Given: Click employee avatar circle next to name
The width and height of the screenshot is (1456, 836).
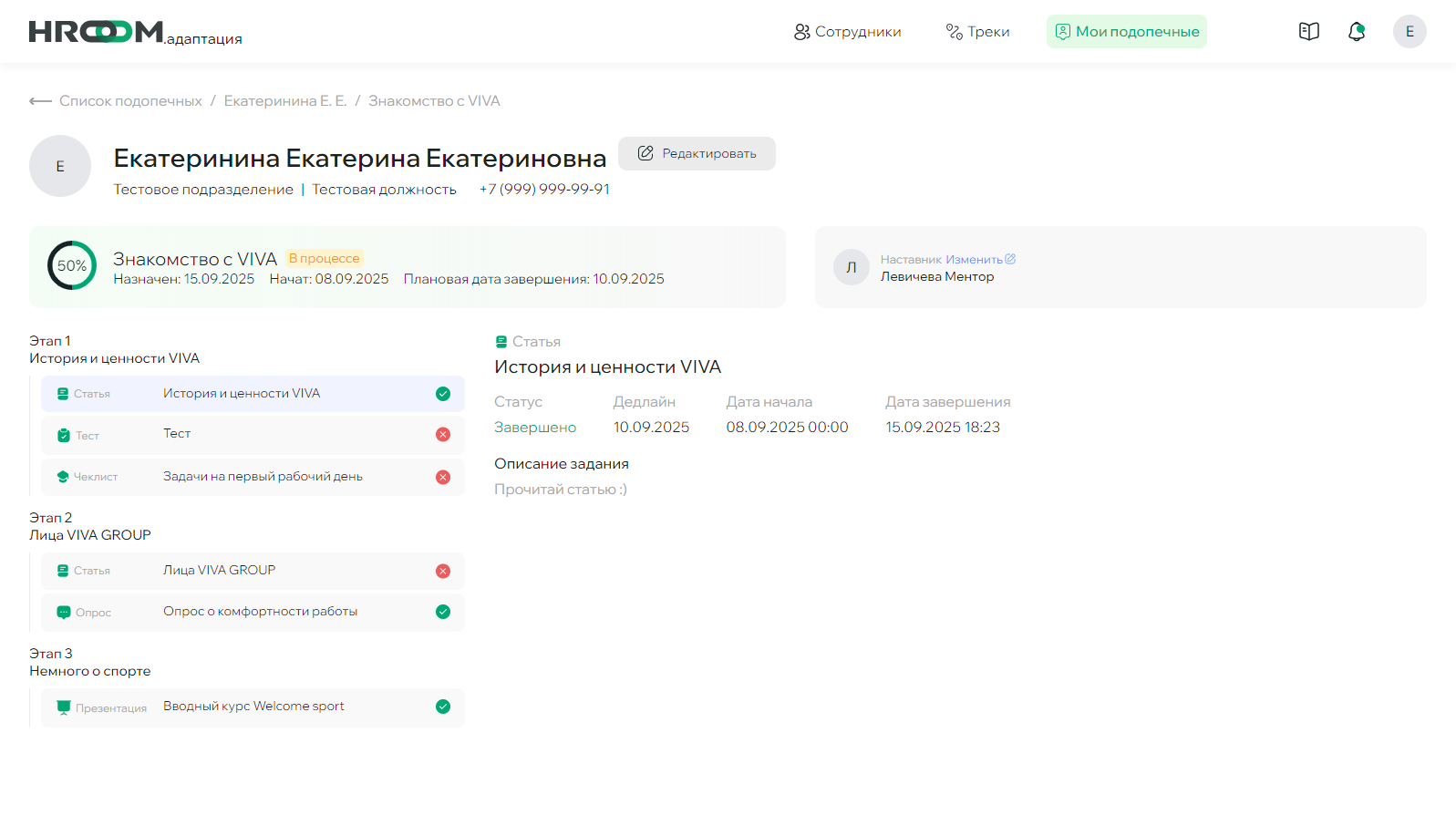Looking at the screenshot, I should 60,166.
